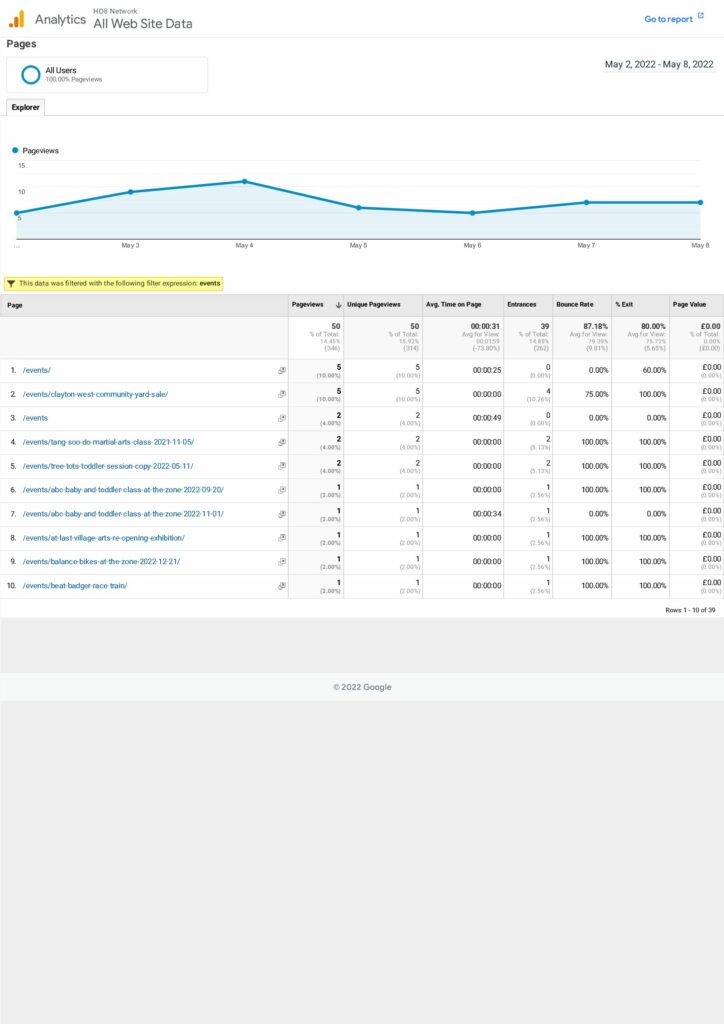Open the /events/at-last-village-arts-re-opening-exhibition/ page link
724x1024 pixels.
point(103,538)
